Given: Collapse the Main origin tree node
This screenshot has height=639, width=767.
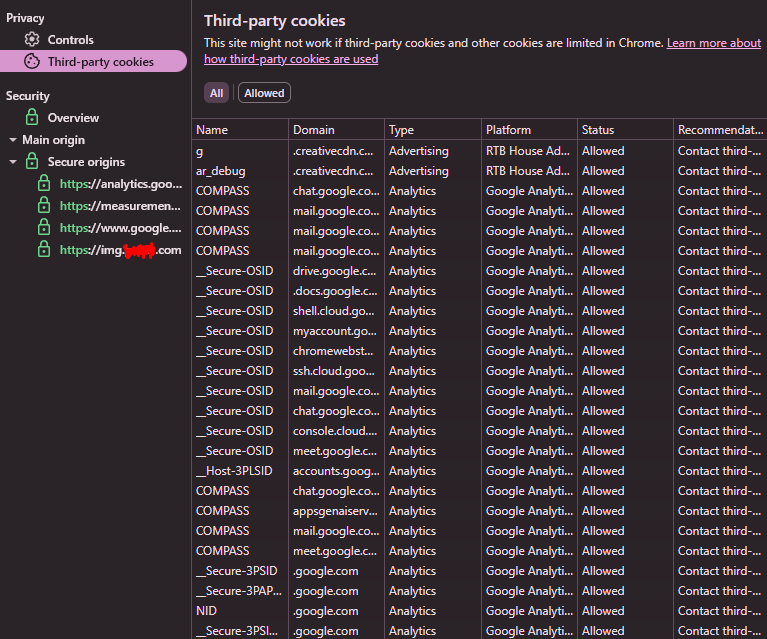Looking at the screenshot, I should pos(13,140).
